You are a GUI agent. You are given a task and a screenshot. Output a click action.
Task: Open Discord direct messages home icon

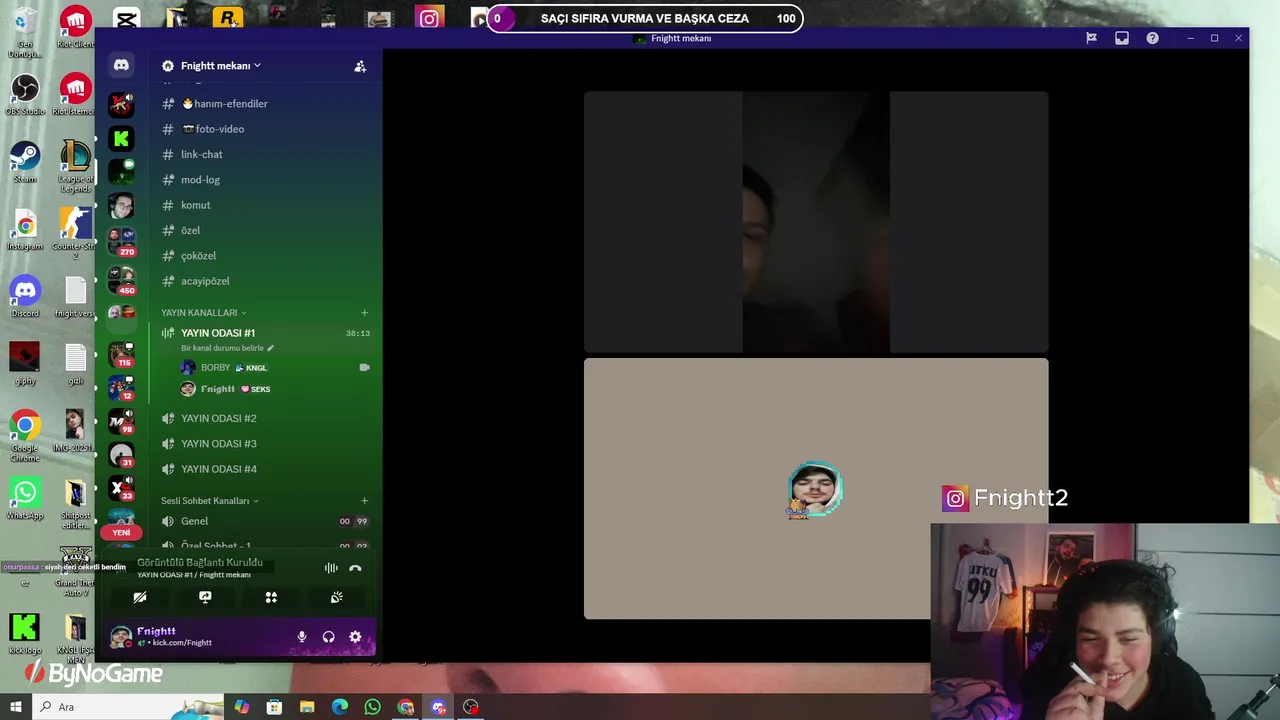coord(121,65)
